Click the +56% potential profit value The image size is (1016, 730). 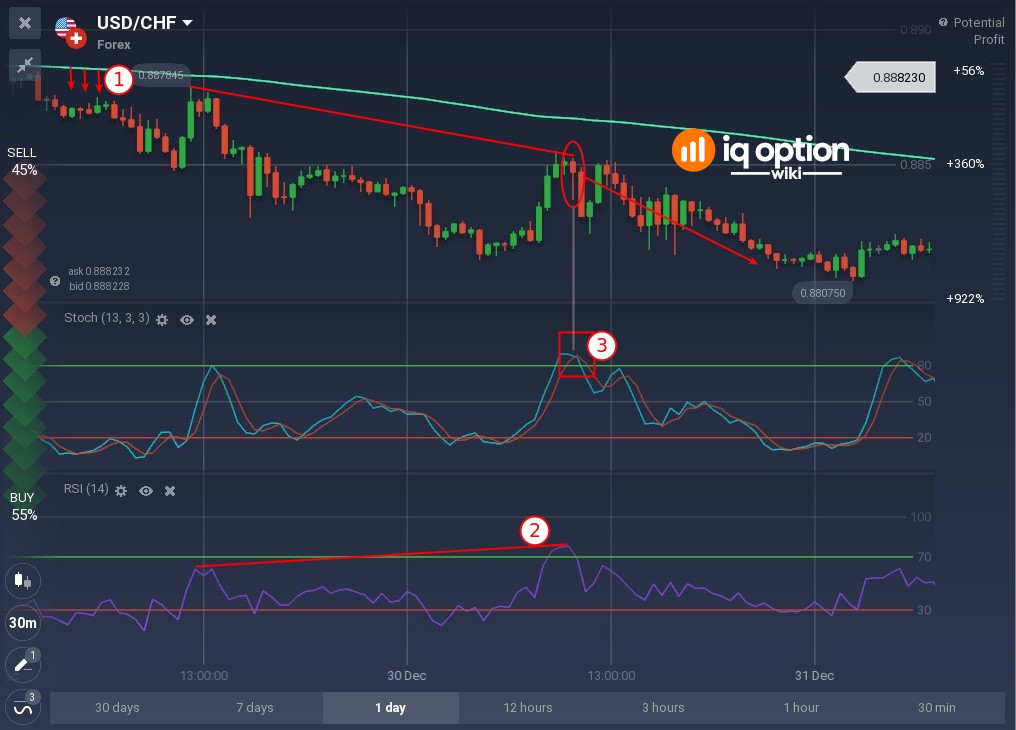tap(968, 71)
